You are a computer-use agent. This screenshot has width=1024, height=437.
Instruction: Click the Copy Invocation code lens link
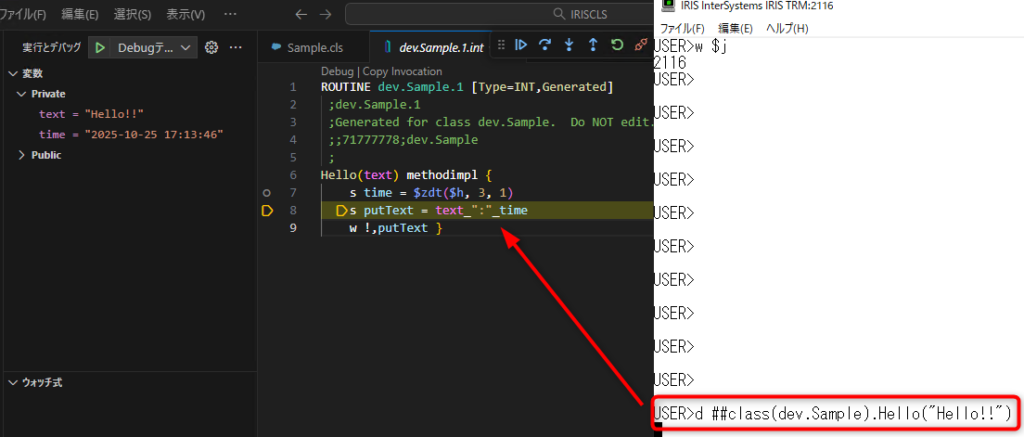click(402, 72)
